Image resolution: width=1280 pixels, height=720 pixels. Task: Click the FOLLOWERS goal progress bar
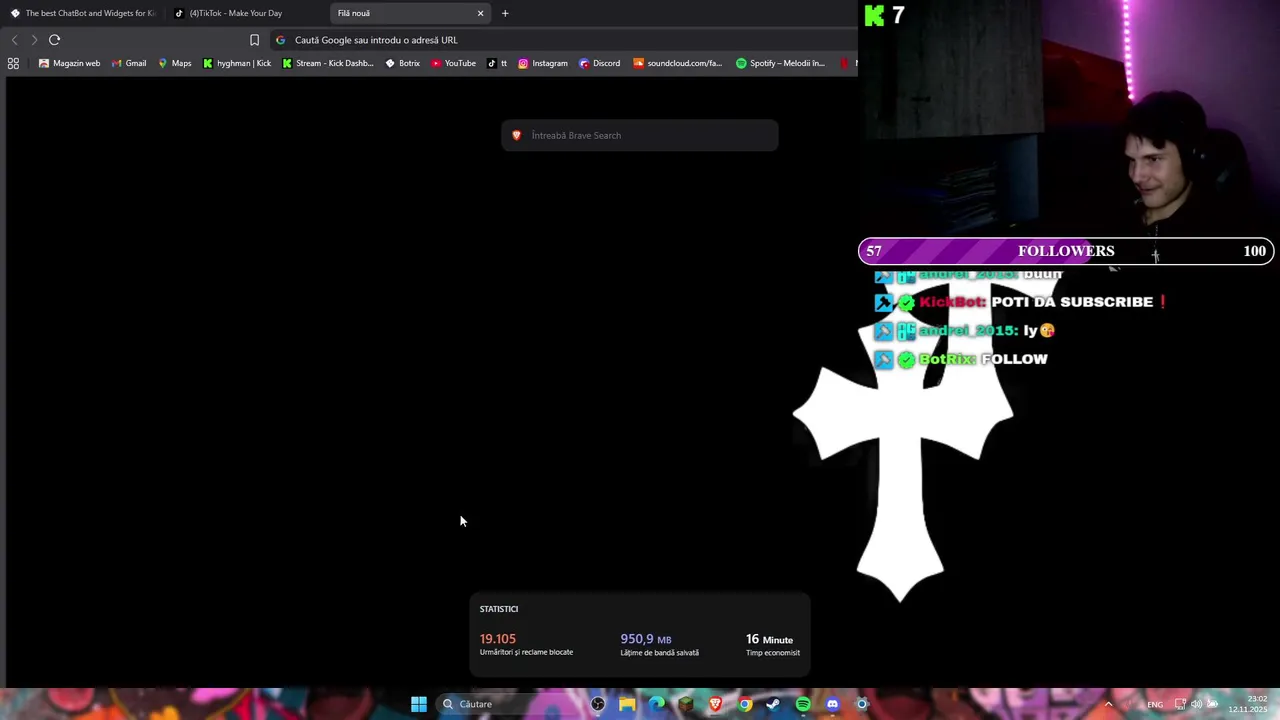(x=1066, y=251)
